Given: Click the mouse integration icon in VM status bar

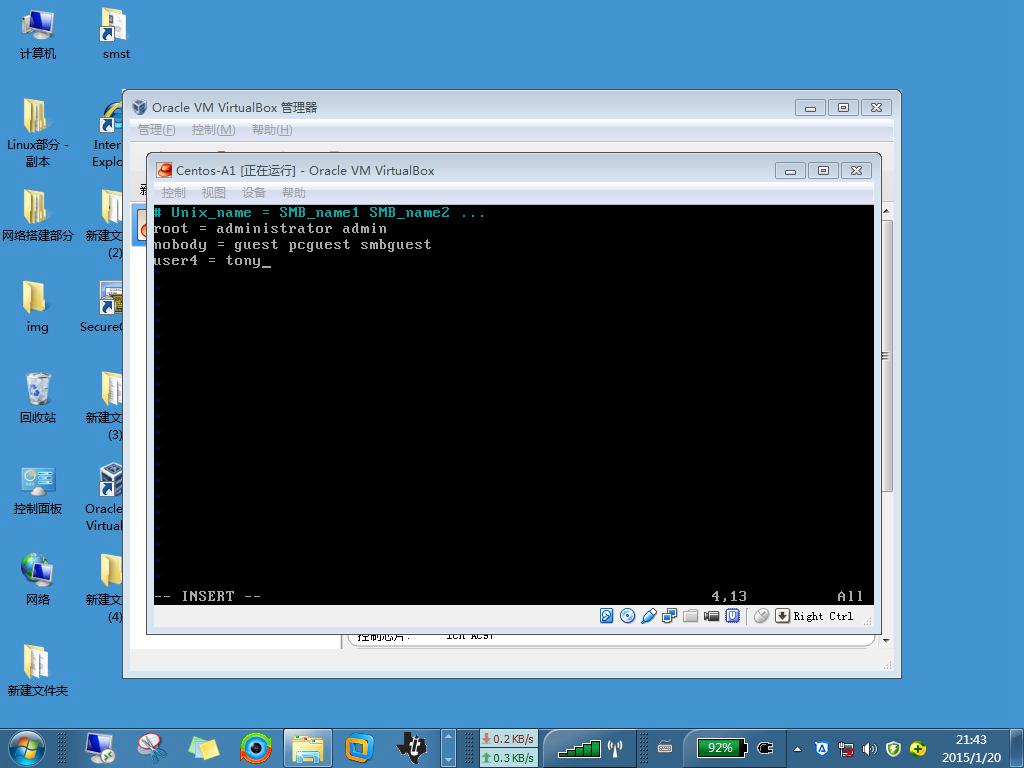Looking at the screenshot, I should click(761, 616).
